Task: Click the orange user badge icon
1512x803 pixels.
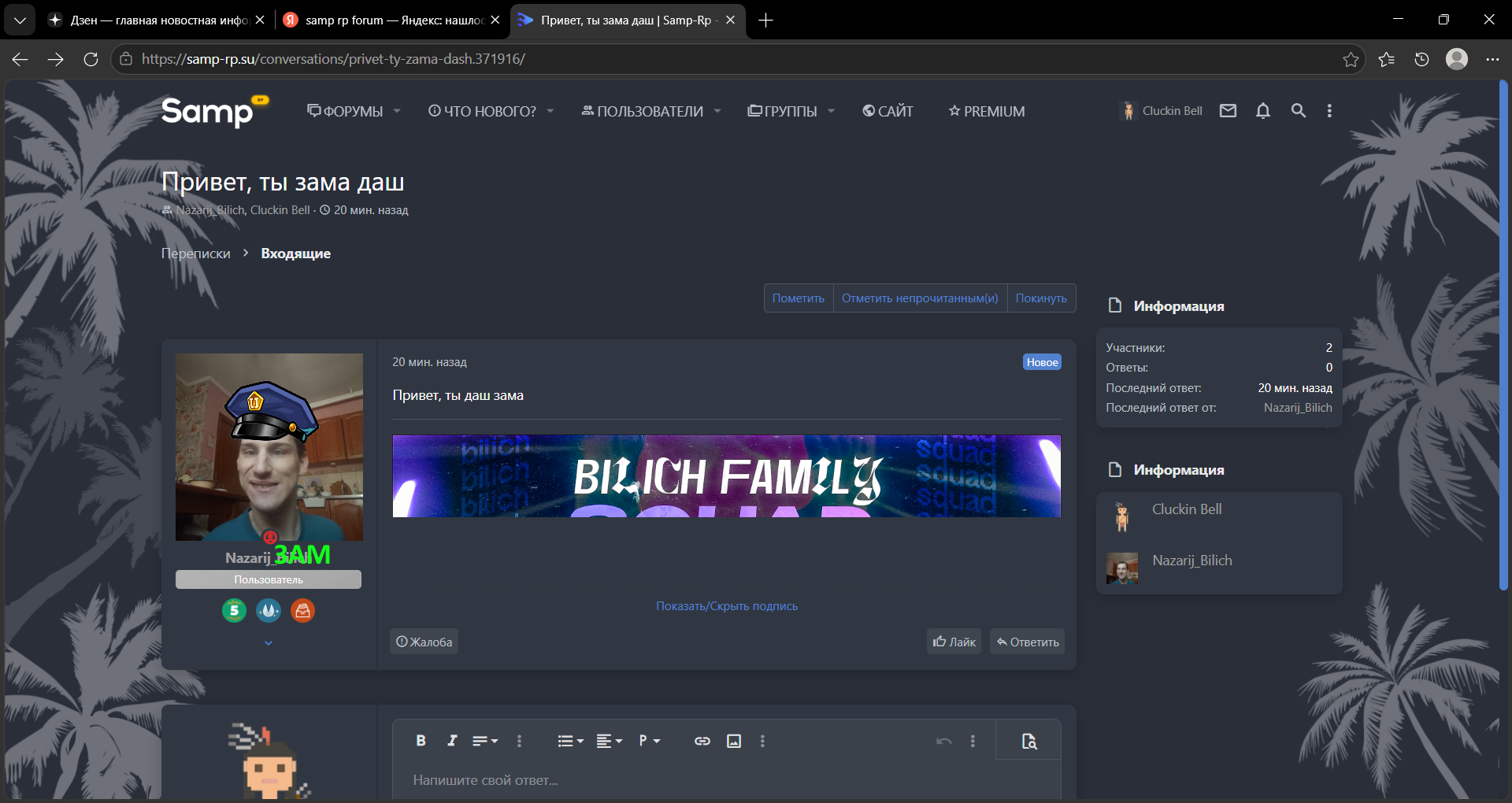Action: [302, 610]
